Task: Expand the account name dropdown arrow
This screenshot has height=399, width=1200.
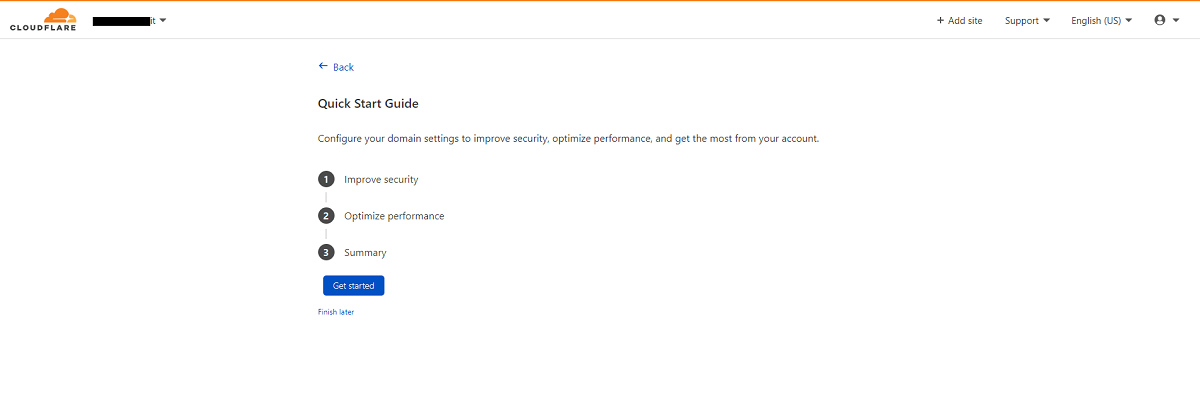Action: [x=163, y=20]
